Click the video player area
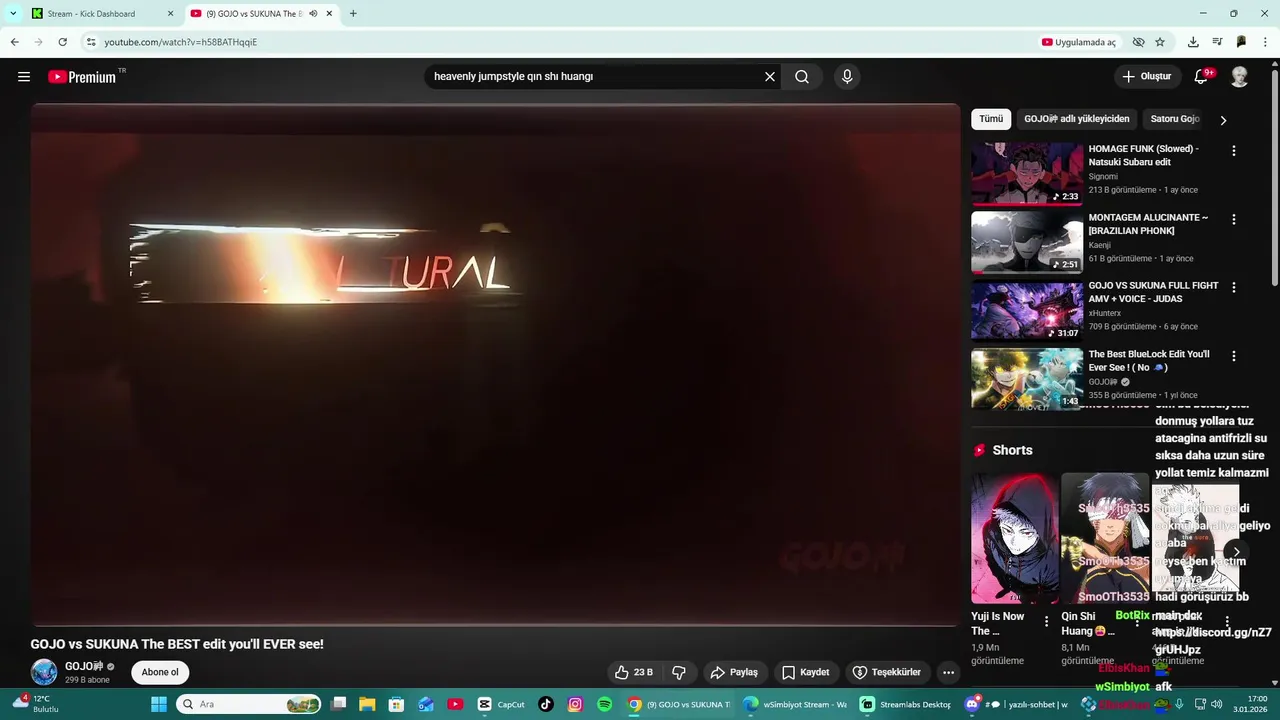The image size is (1280, 720). pyautogui.click(x=495, y=365)
